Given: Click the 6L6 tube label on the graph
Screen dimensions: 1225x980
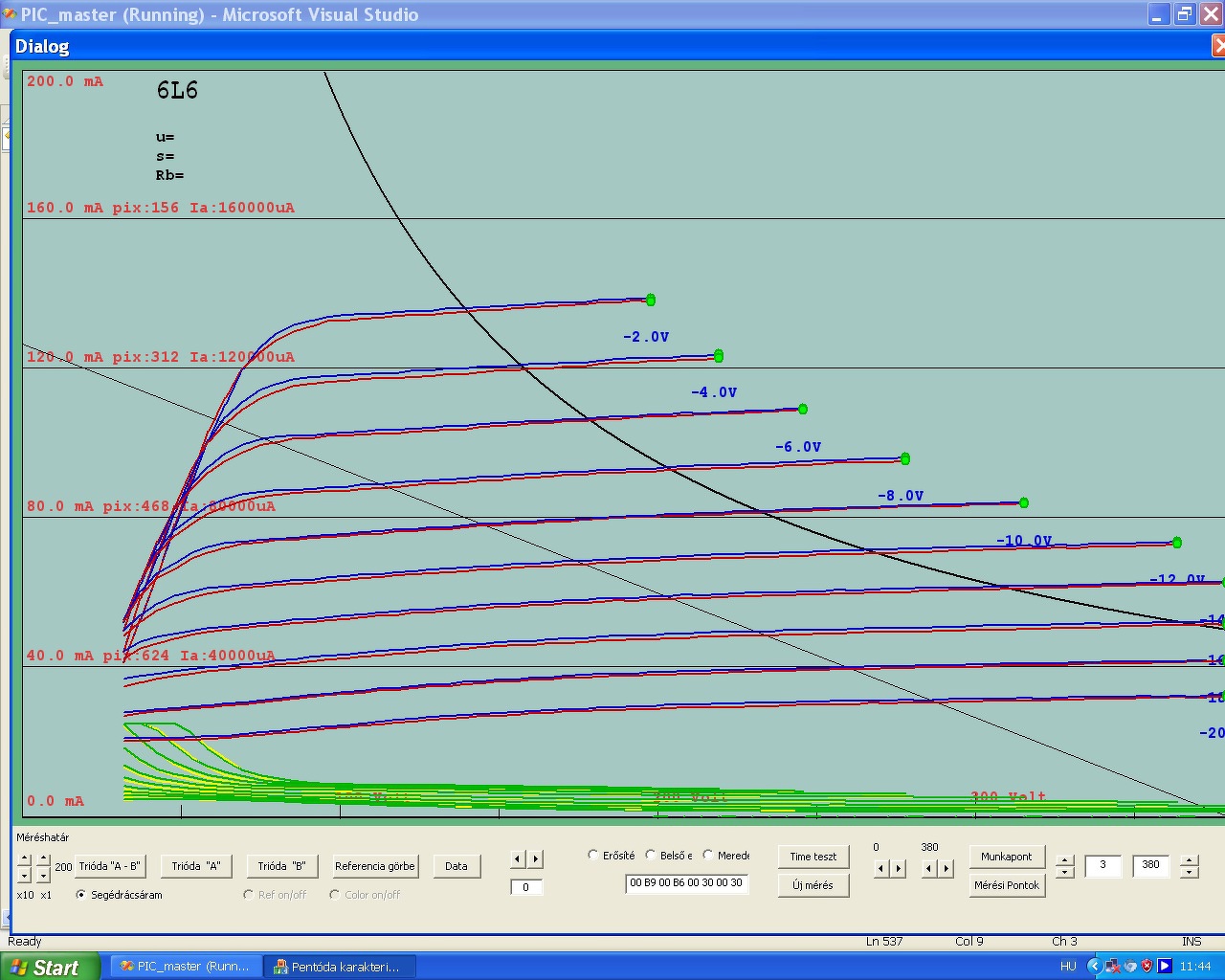Looking at the screenshot, I should [x=177, y=90].
